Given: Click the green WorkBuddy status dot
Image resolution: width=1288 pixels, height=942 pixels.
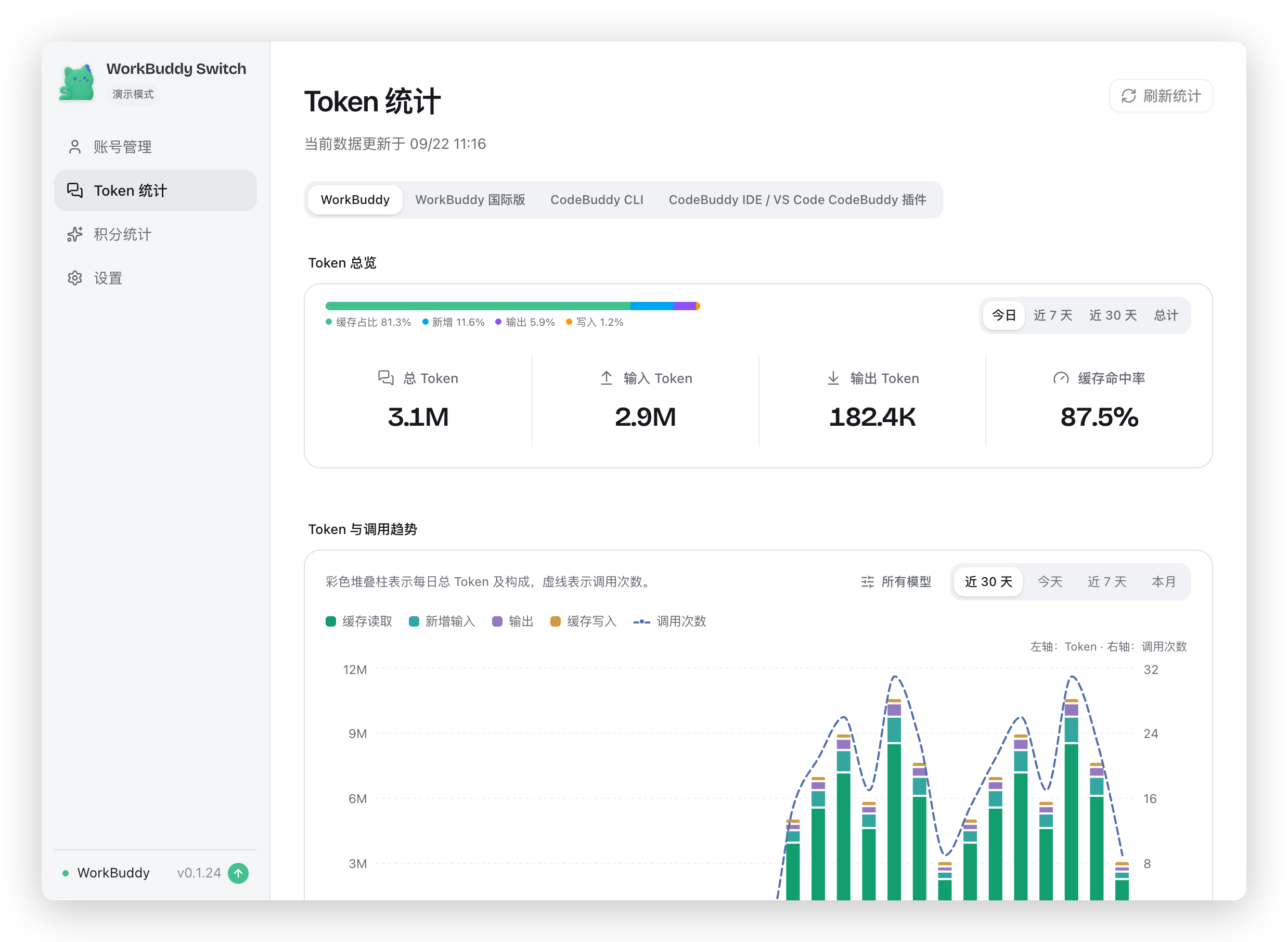Looking at the screenshot, I should 66,873.
